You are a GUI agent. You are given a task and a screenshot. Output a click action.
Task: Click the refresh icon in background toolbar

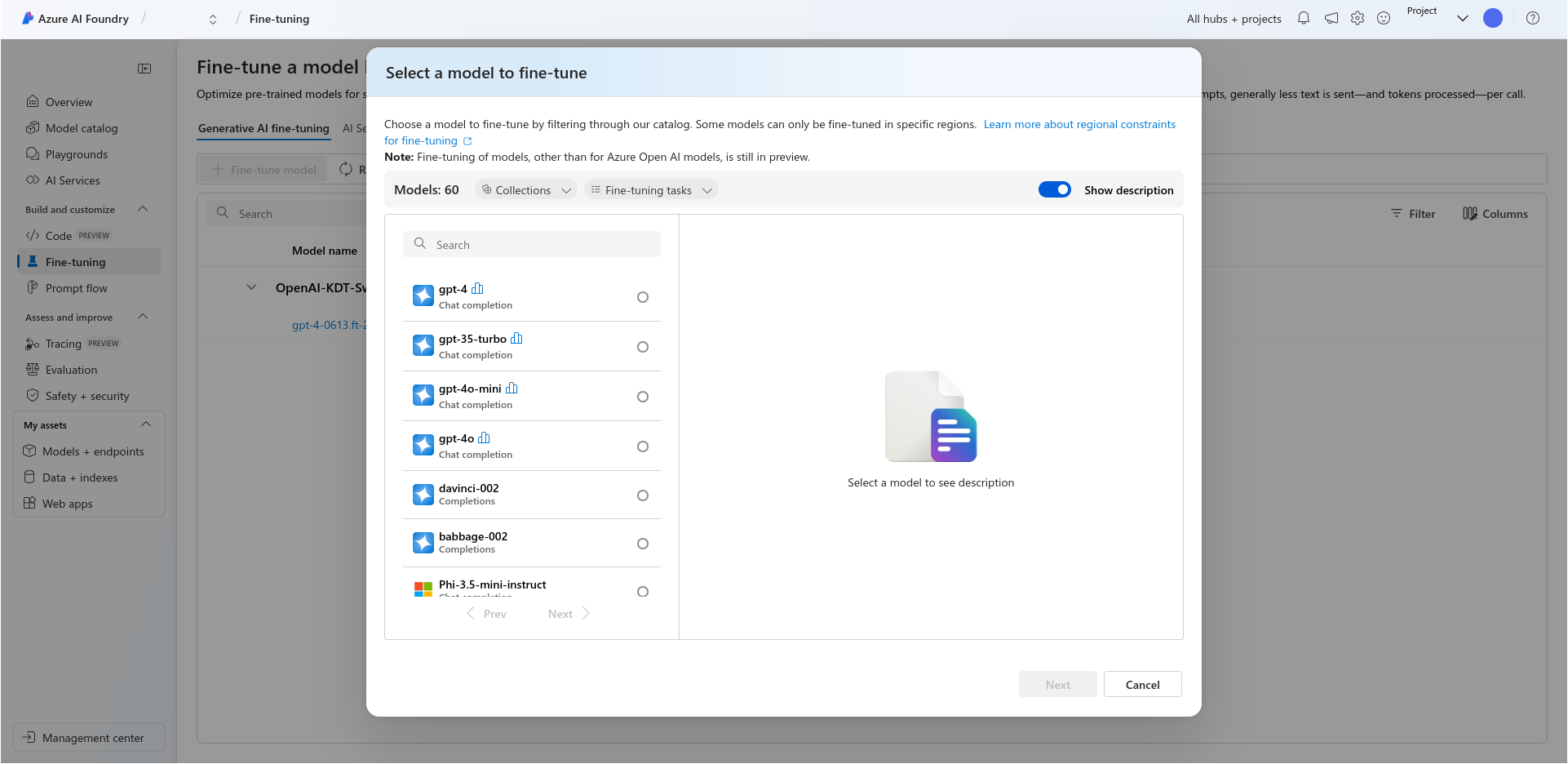pos(346,169)
